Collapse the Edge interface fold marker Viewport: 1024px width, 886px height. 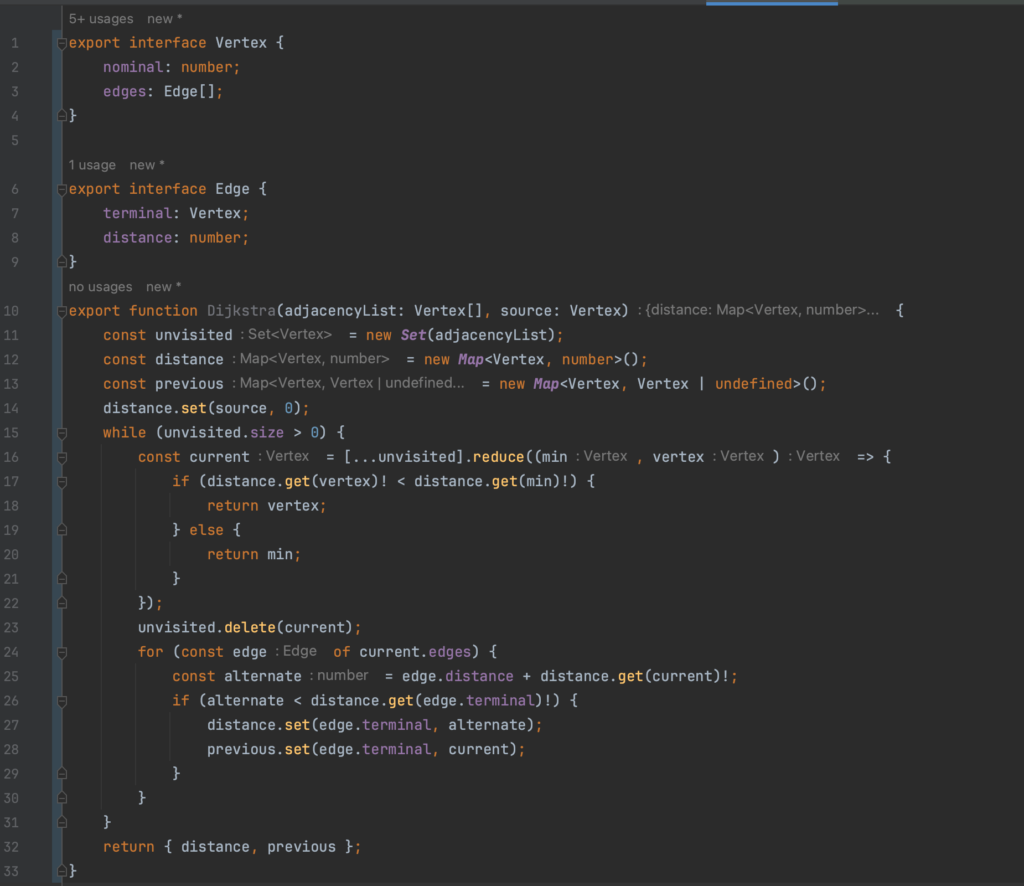pos(62,189)
